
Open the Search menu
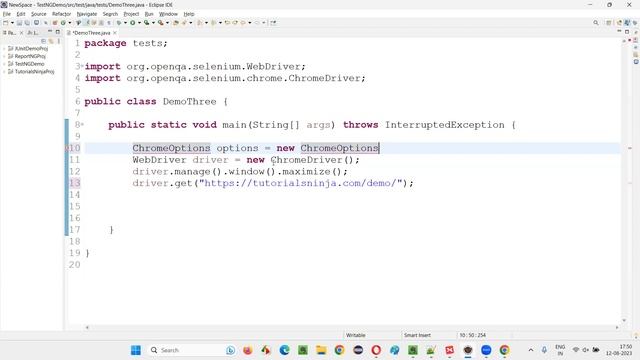coord(110,14)
